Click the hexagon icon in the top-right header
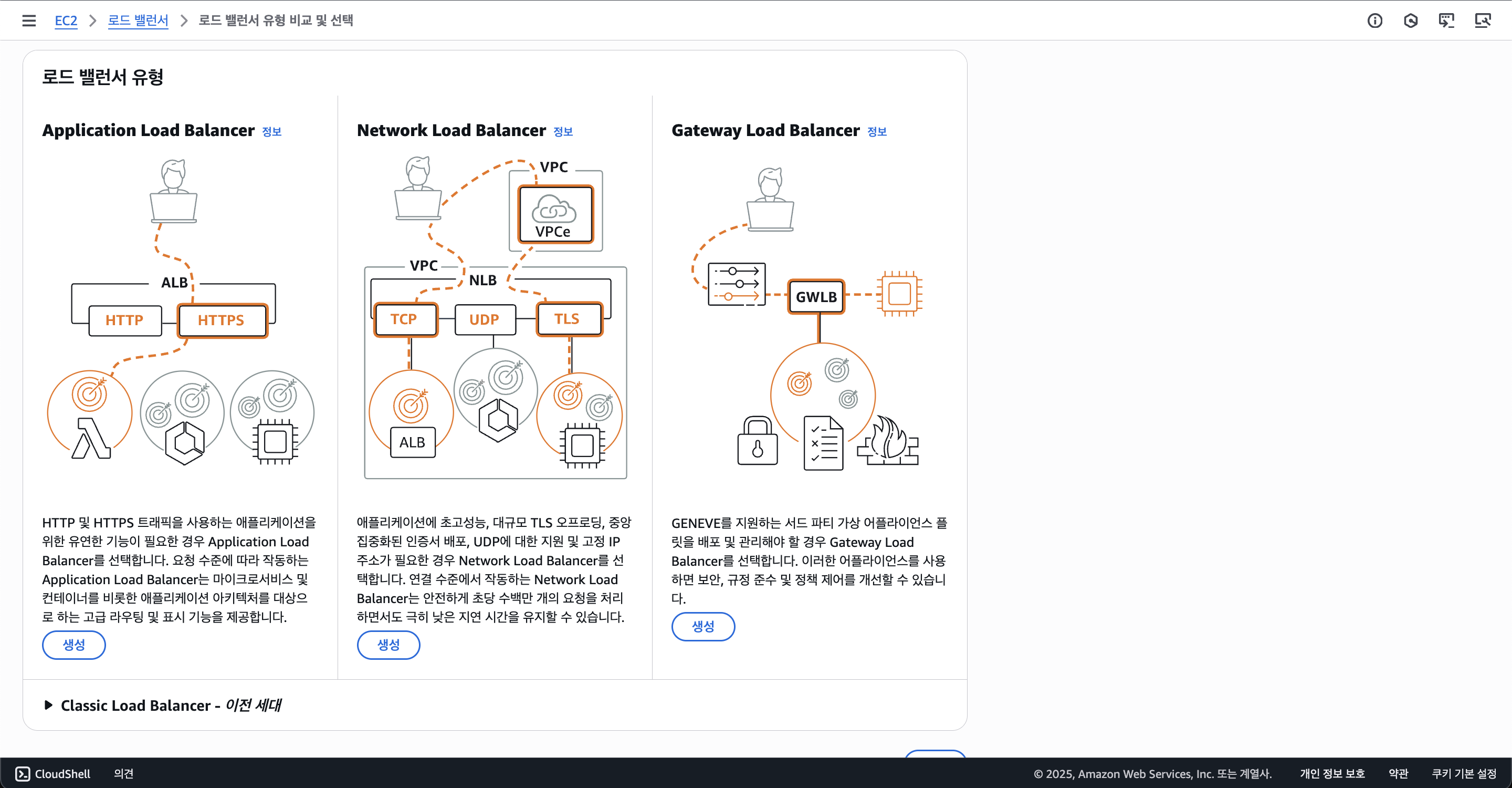Viewport: 1512px width, 788px height. (1411, 20)
